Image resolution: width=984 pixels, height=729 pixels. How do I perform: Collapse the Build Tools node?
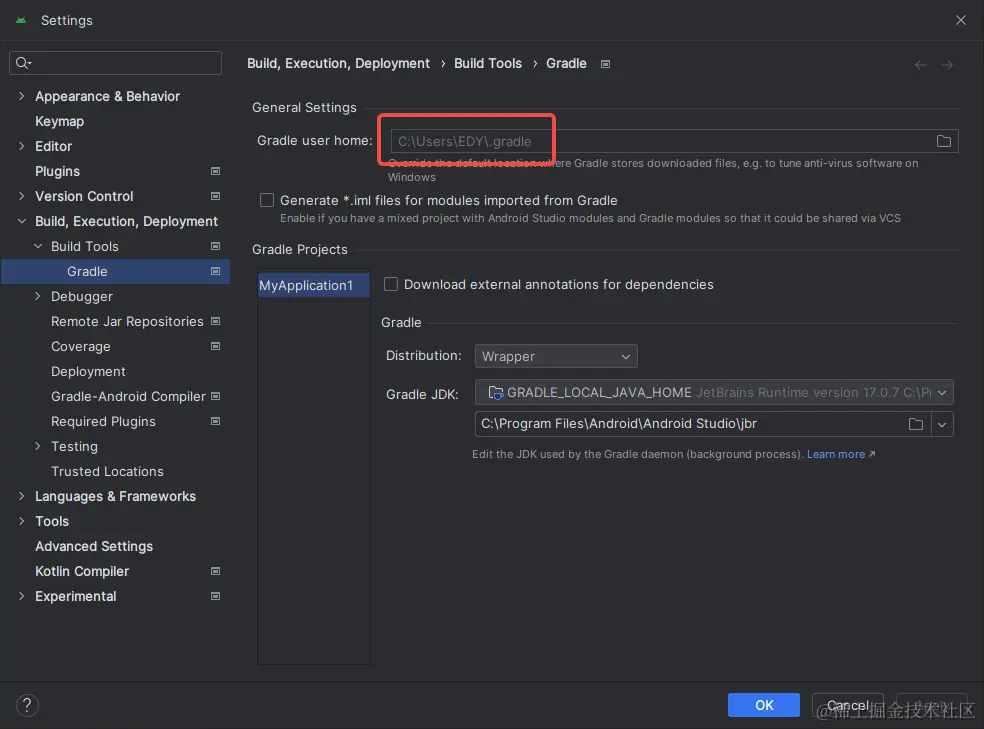pos(38,247)
